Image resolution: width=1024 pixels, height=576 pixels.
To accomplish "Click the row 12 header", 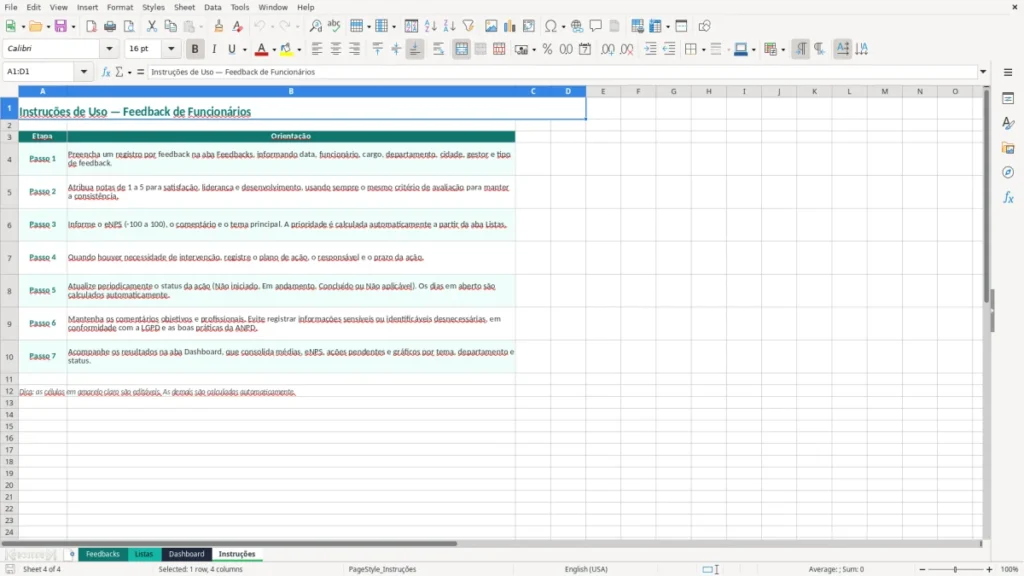I will pyautogui.click(x=9, y=391).
